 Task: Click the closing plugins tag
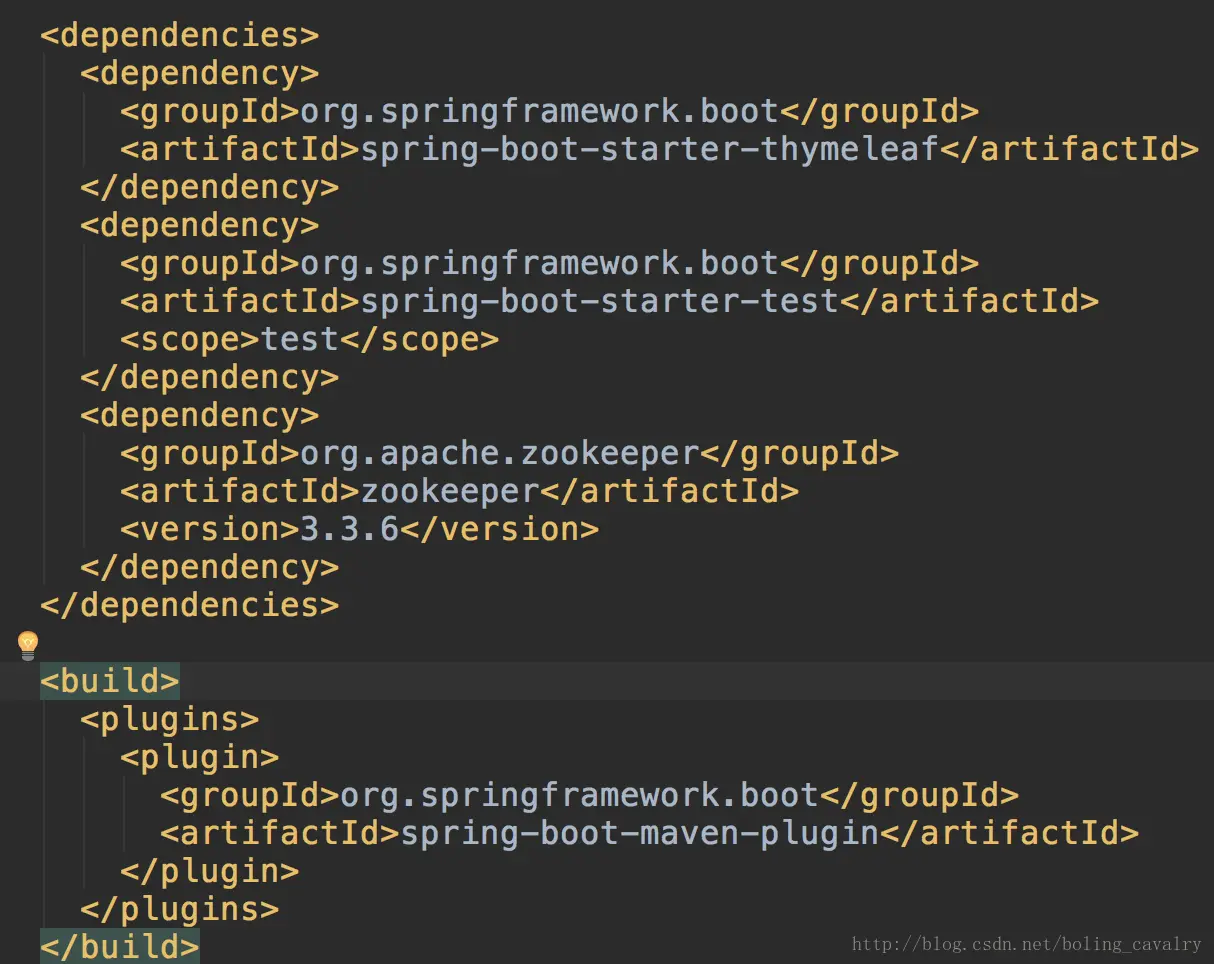(180, 909)
